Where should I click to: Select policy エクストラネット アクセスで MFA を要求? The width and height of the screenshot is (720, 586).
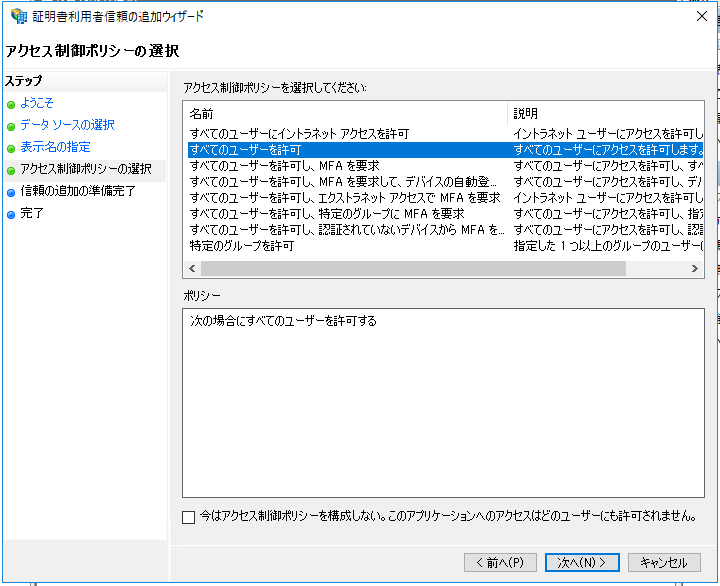345,197
